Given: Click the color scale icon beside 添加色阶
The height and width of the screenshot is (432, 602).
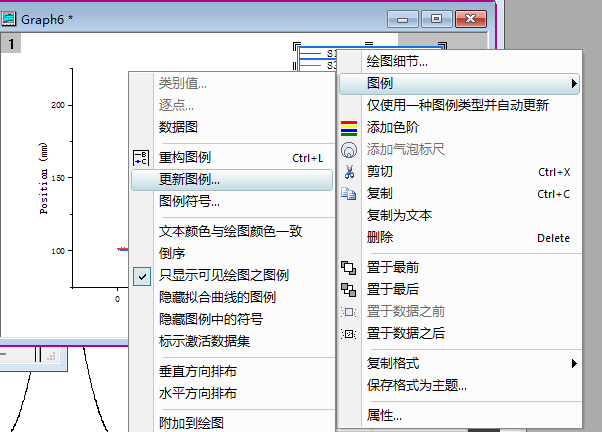Looking at the screenshot, I should pos(349,127).
